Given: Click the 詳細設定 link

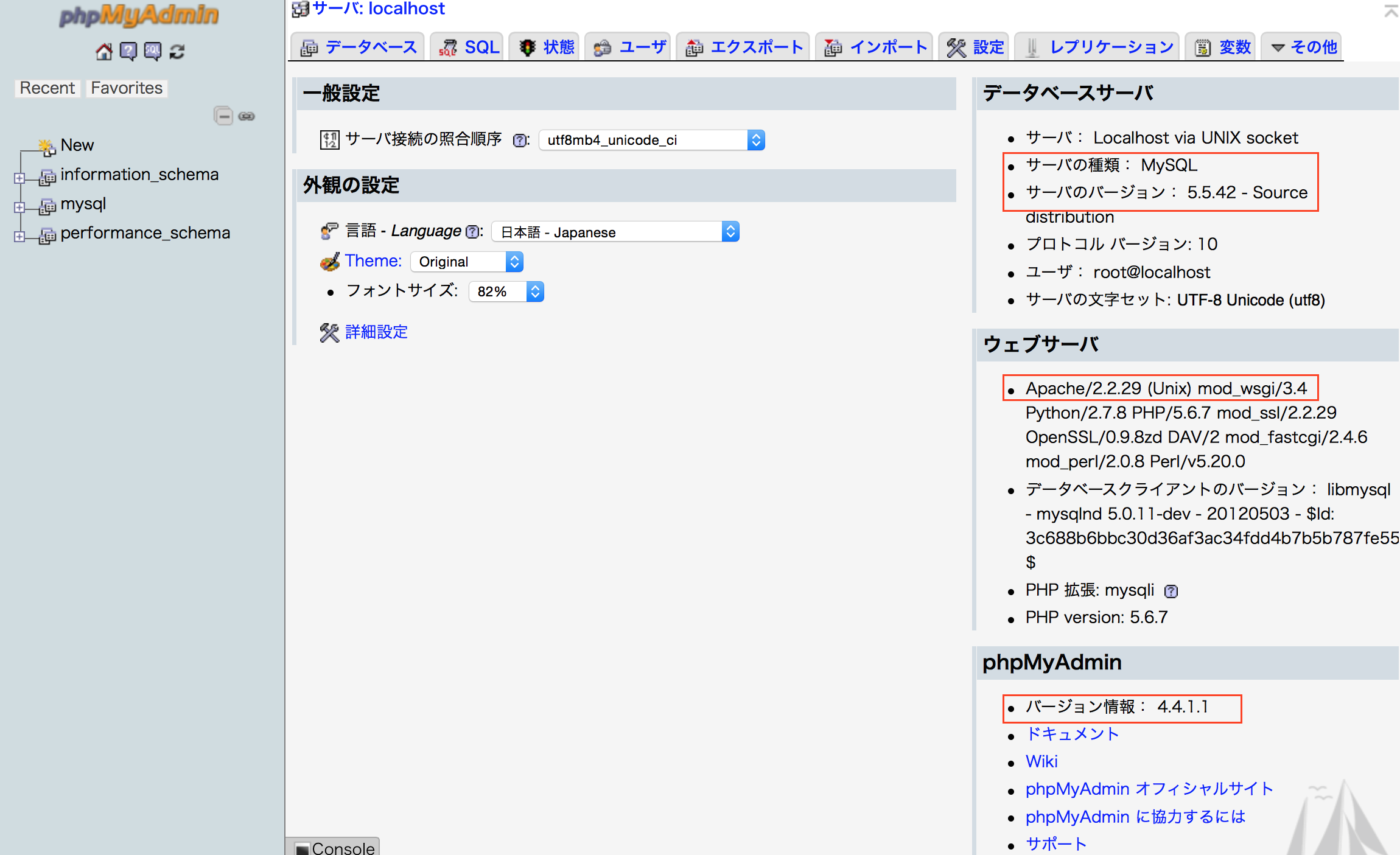Looking at the screenshot, I should point(376,332).
